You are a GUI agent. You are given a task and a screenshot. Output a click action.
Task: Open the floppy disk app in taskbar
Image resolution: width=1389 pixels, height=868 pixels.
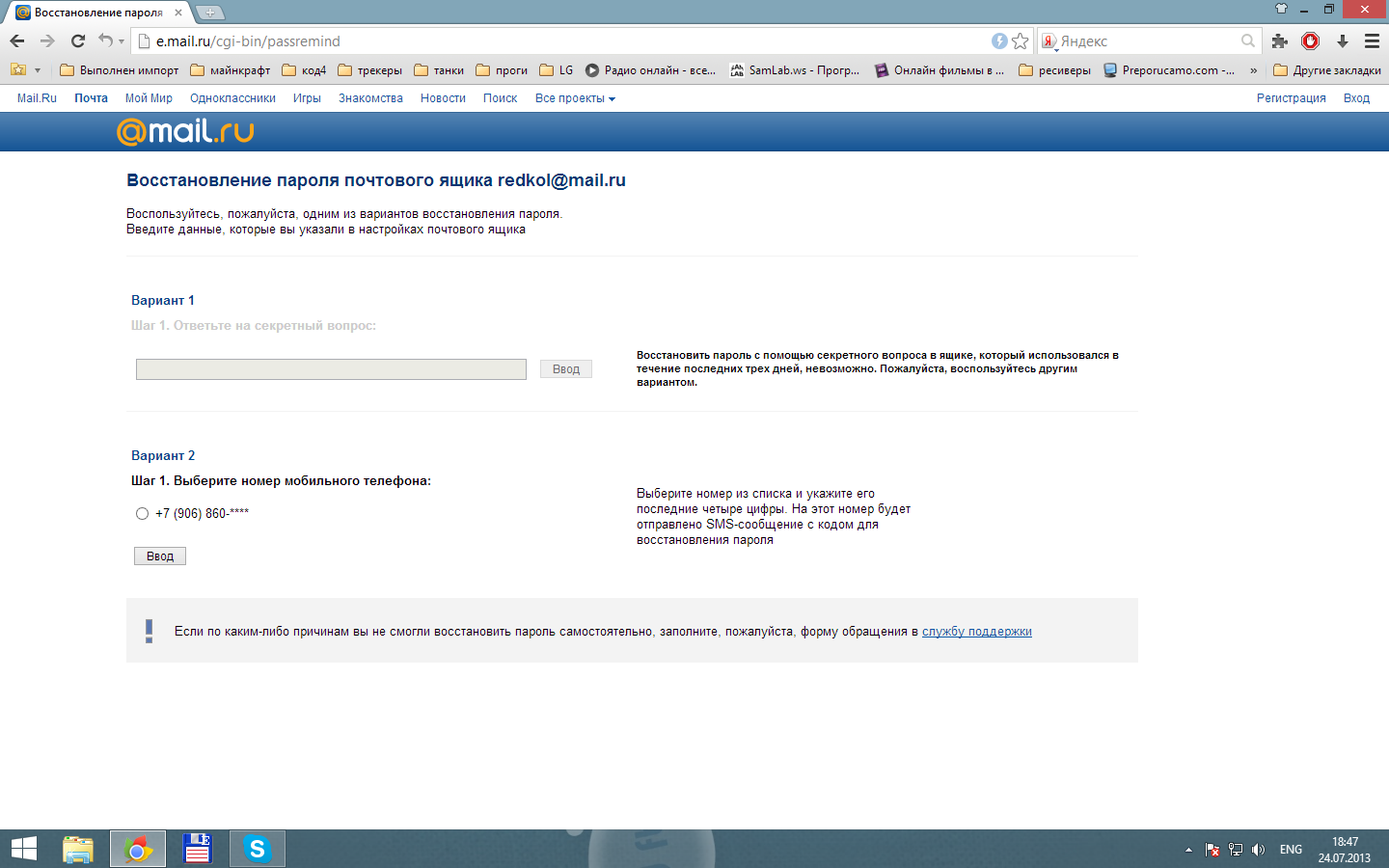(x=198, y=849)
